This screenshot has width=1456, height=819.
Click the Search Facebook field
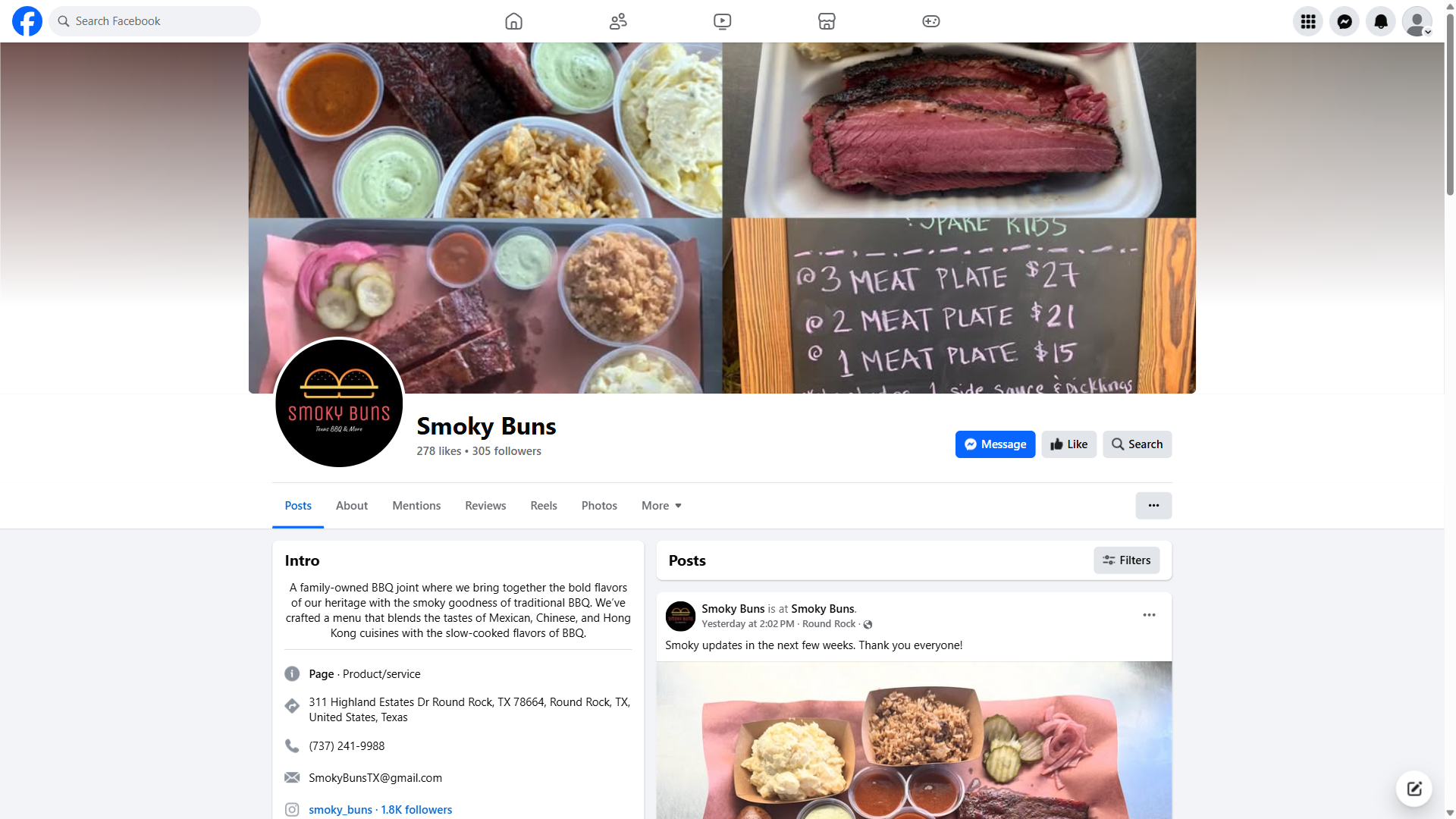155,21
